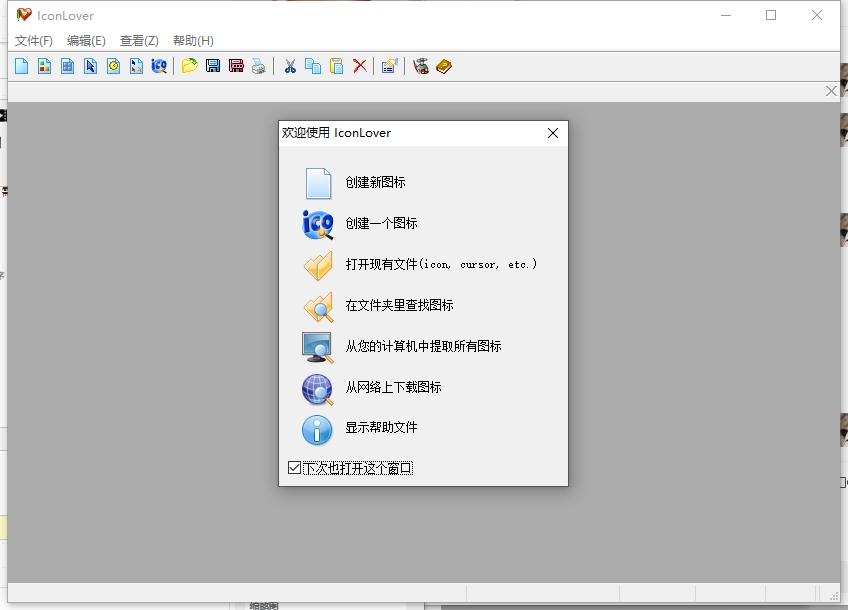Copy using the copy toolbar icon

point(312,65)
